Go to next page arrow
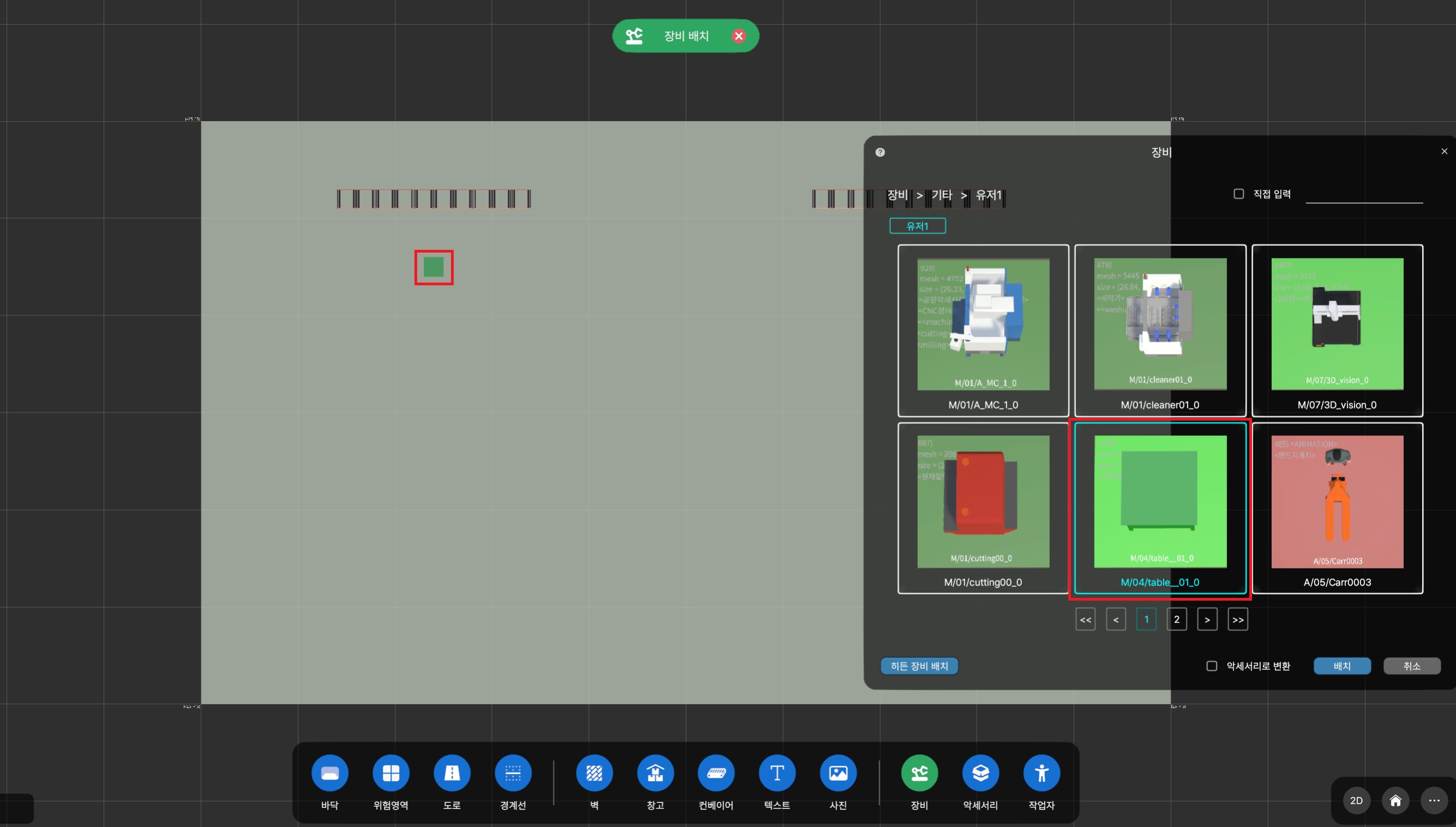The image size is (1456, 827). pos(1207,620)
